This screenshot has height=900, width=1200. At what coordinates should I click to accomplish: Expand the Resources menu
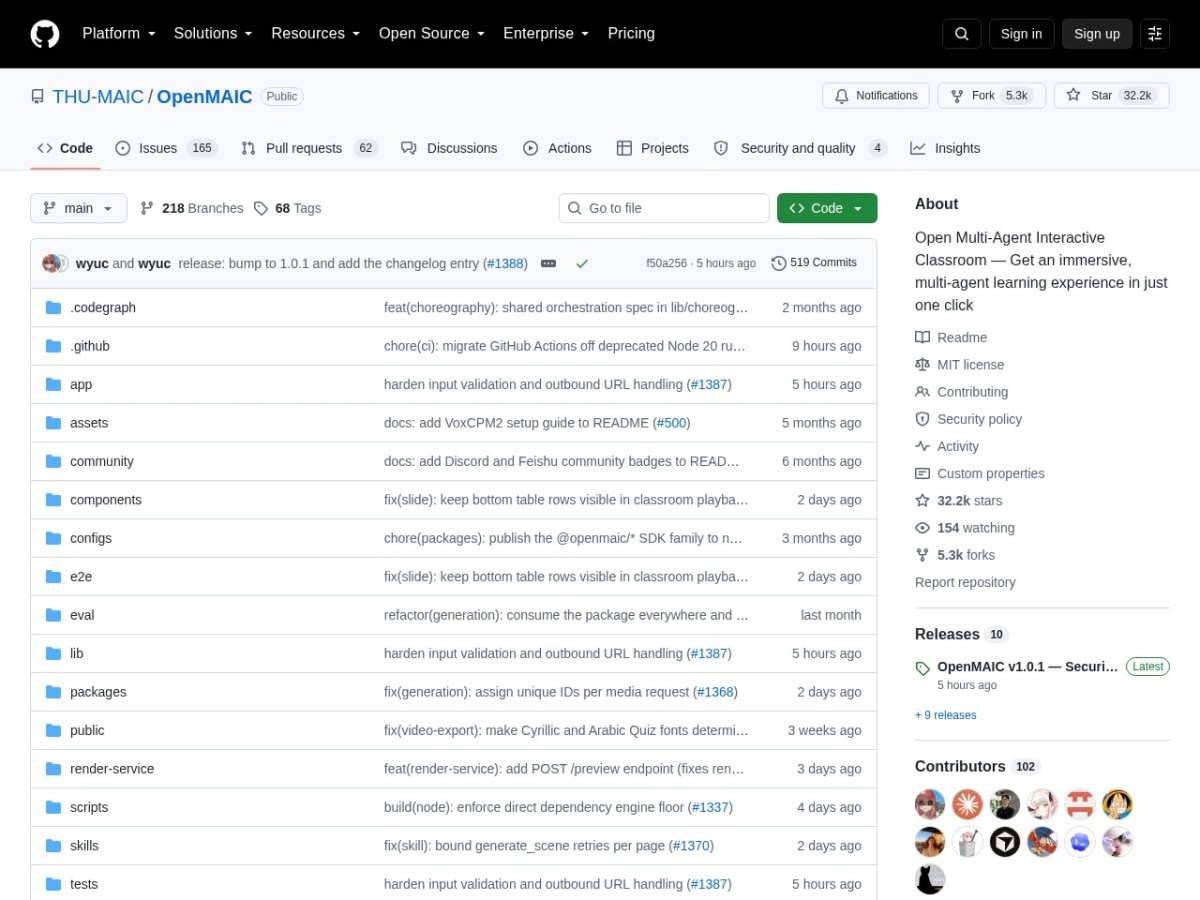click(315, 33)
